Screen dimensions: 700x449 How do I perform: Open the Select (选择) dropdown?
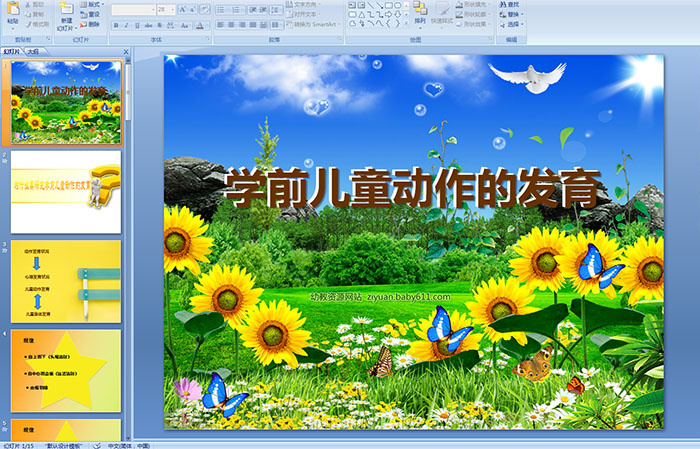pyautogui.click(x=512, y=24)
